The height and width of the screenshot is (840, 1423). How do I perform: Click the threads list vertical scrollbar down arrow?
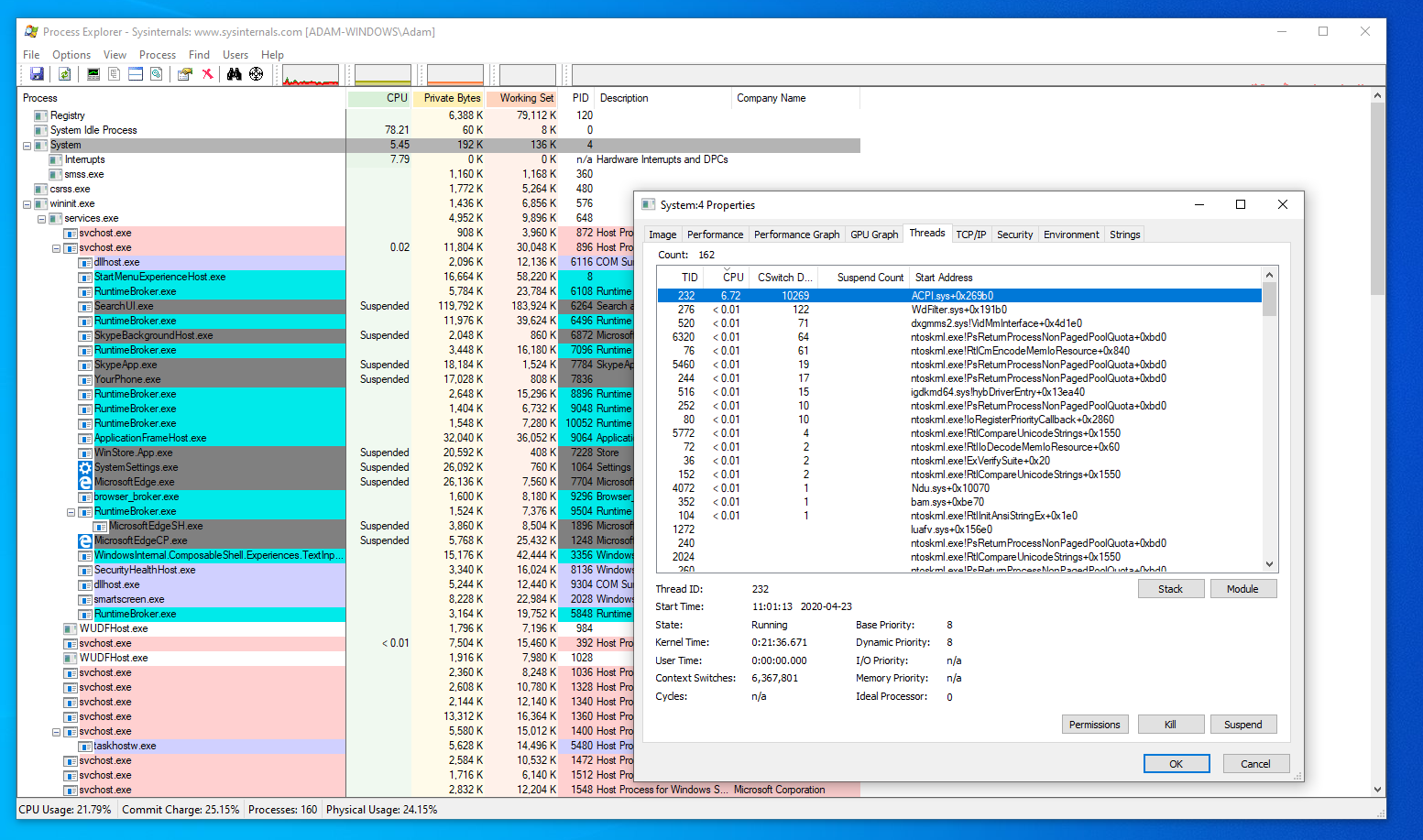(x=1269, y=564)
